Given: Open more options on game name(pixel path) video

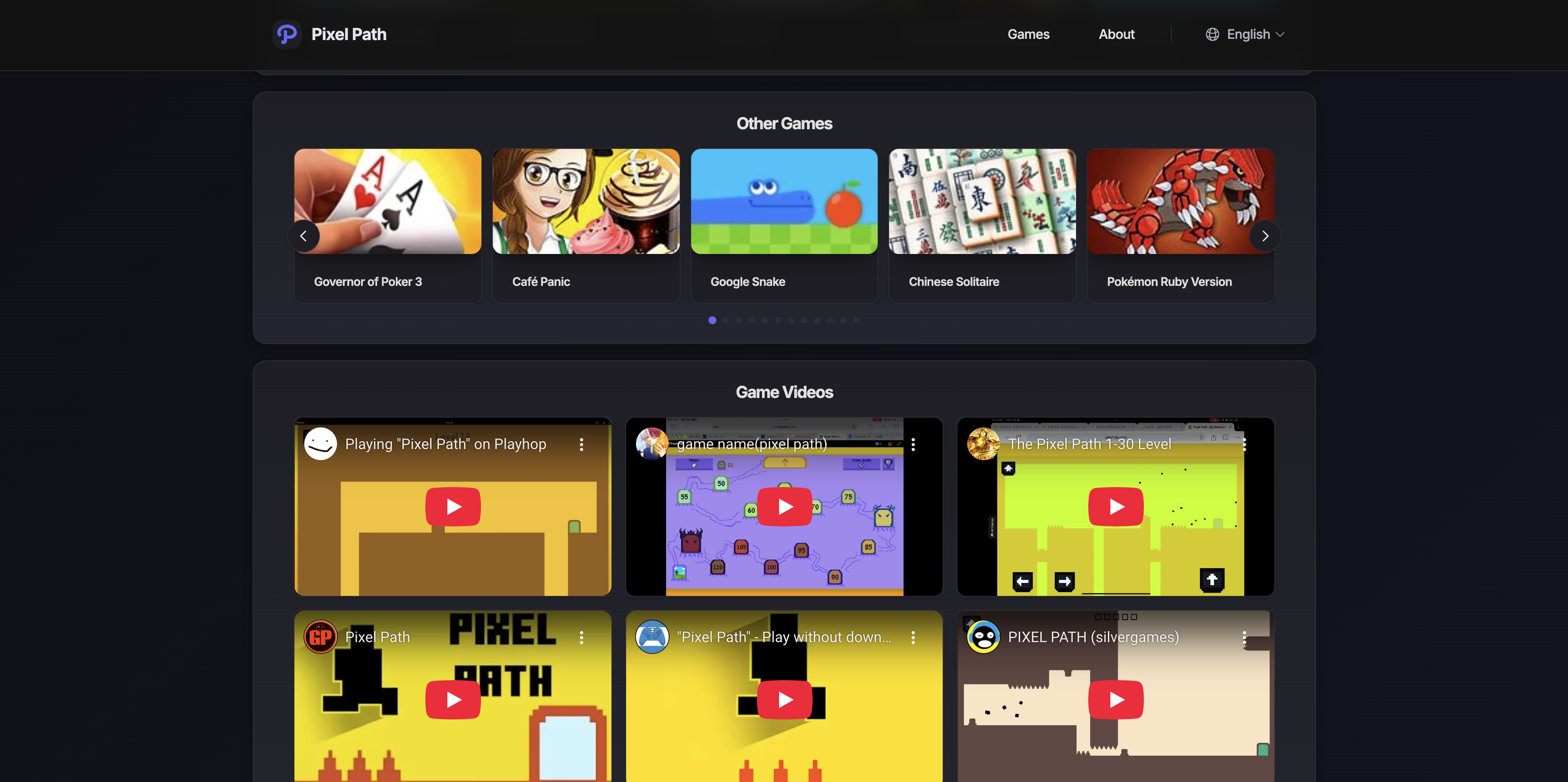Looking at the screenshot, I should coord(913,445).
